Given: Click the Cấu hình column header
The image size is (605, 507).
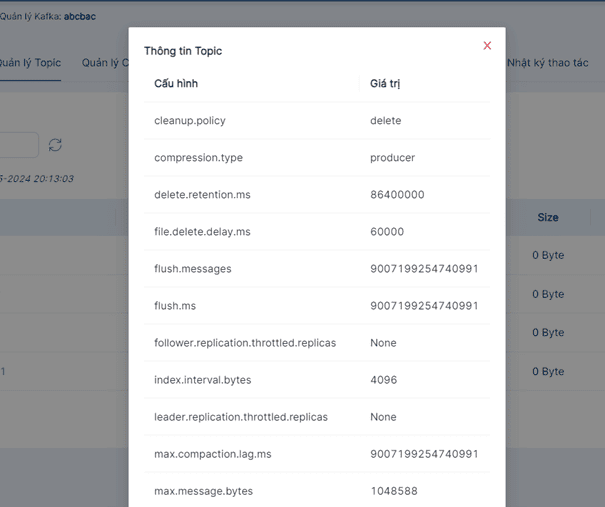Looking at the screenshot, I should (x=176, y=84).
